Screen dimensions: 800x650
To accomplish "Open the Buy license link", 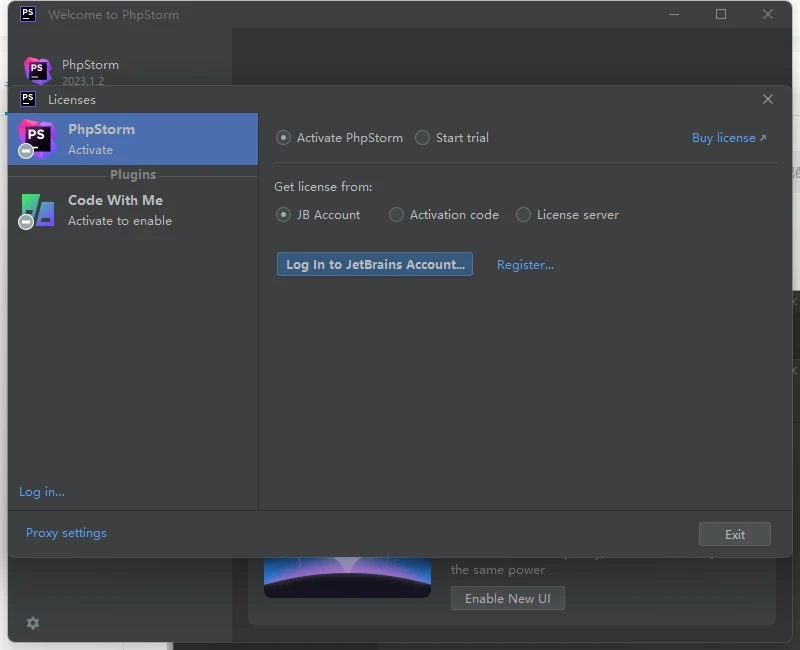I will (728, 138).
